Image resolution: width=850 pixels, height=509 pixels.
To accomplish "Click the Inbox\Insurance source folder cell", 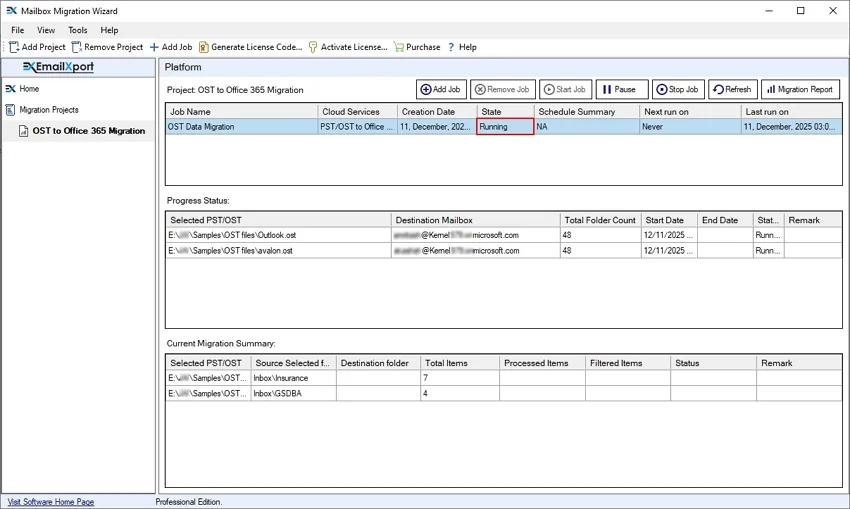I will click(x=293, y=378).
